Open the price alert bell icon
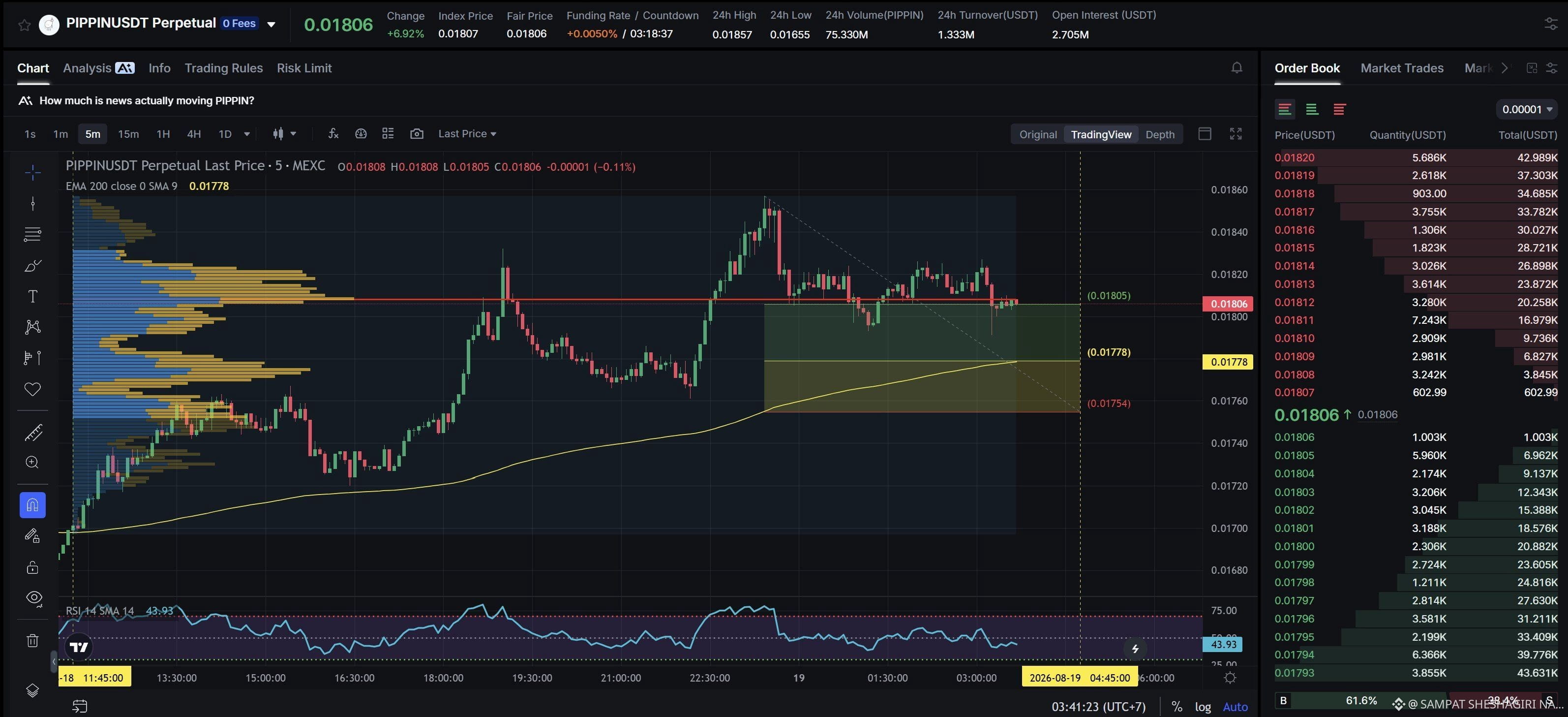The height and width of the screenshot is (717, 1568). [1236, 67]
